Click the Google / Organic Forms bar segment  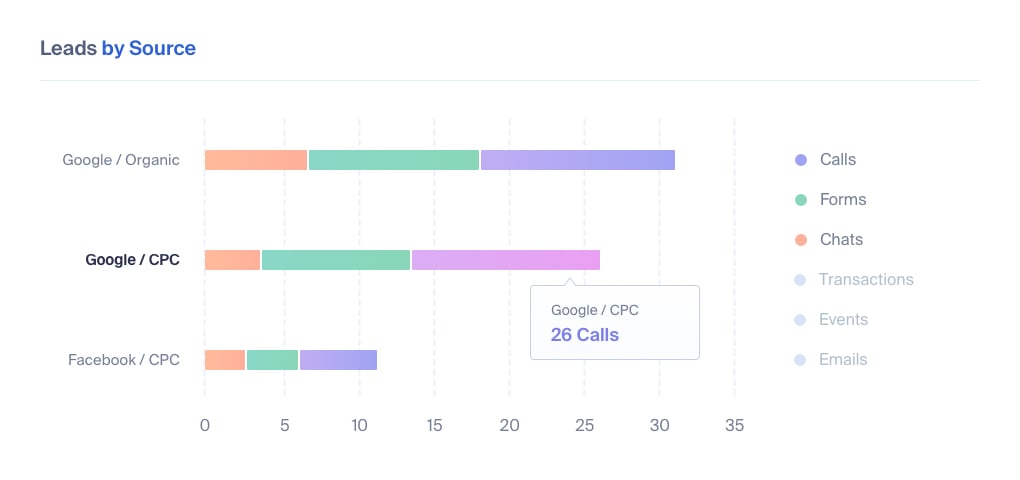point(394,160)
